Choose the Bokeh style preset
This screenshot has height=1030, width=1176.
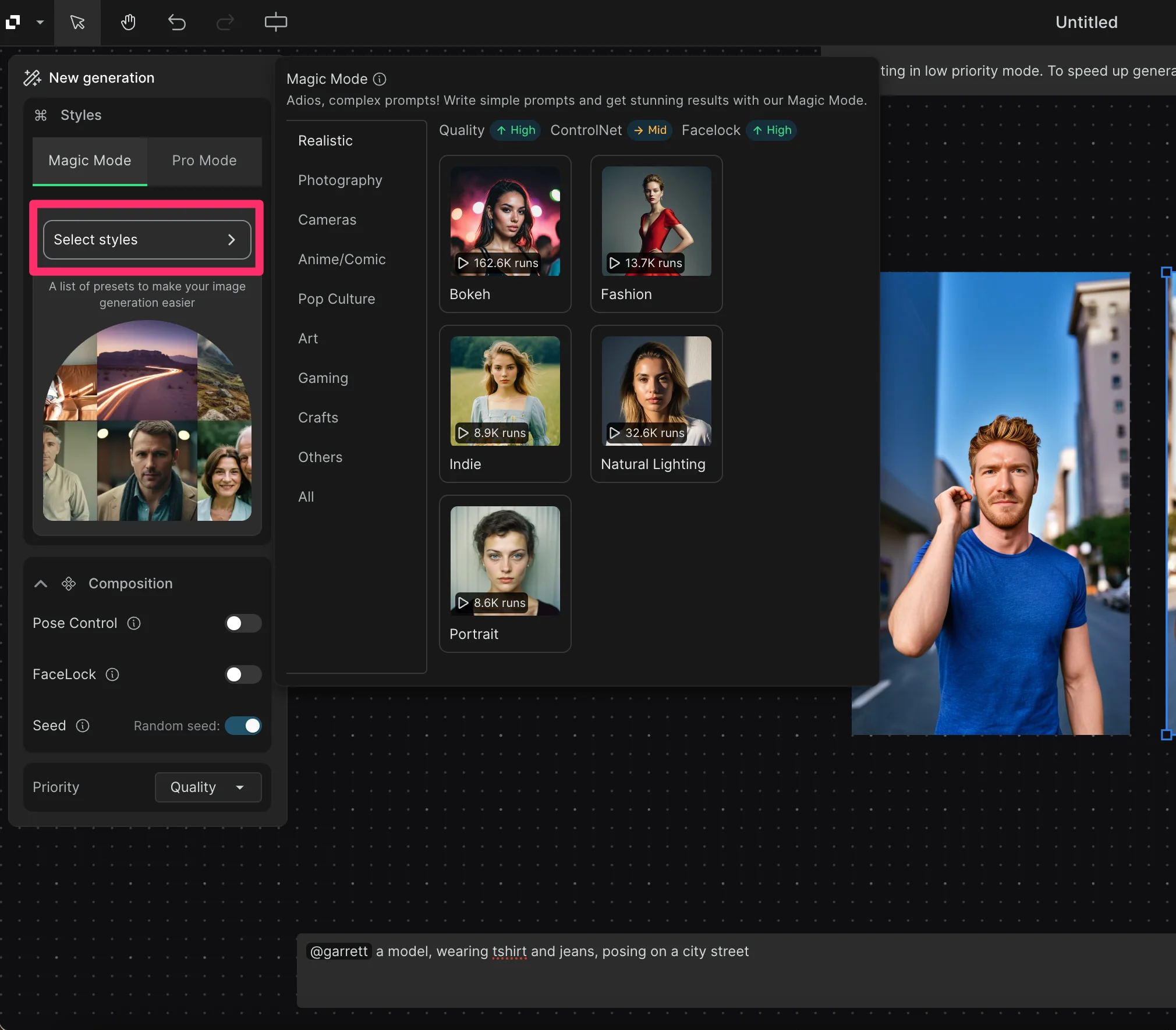505,234
